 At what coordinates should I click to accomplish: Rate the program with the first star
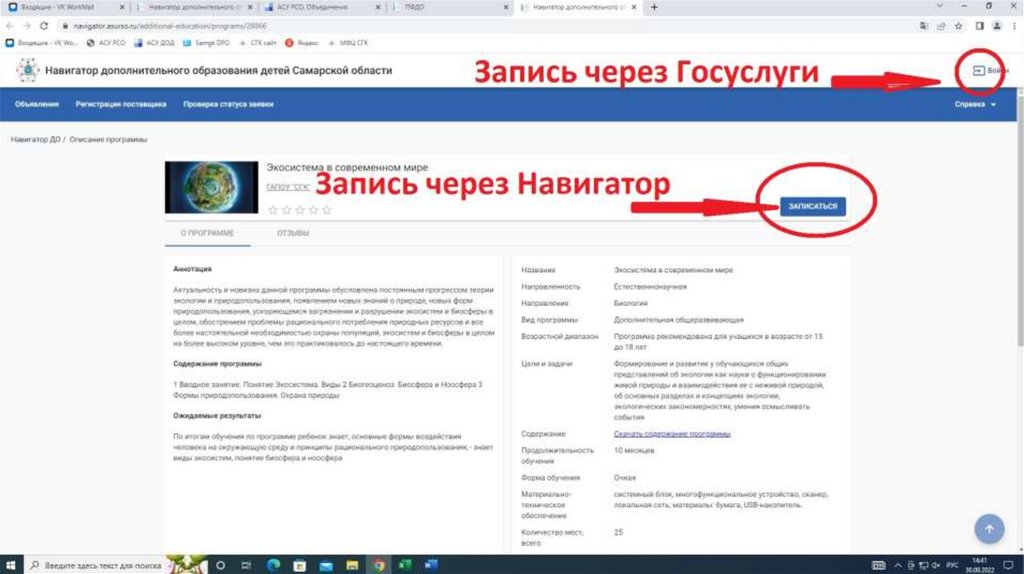273,210
